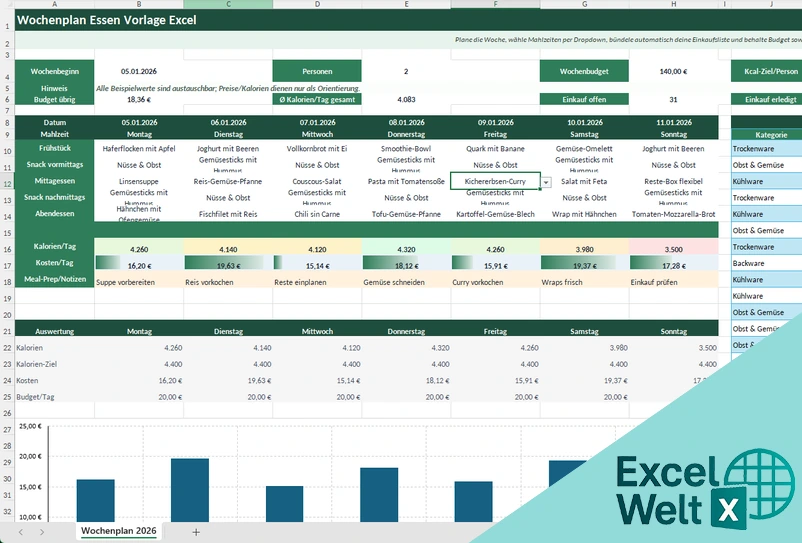
Task: Click the Abendessen row label
Action: pyautogui.click(x=55, y=213)
